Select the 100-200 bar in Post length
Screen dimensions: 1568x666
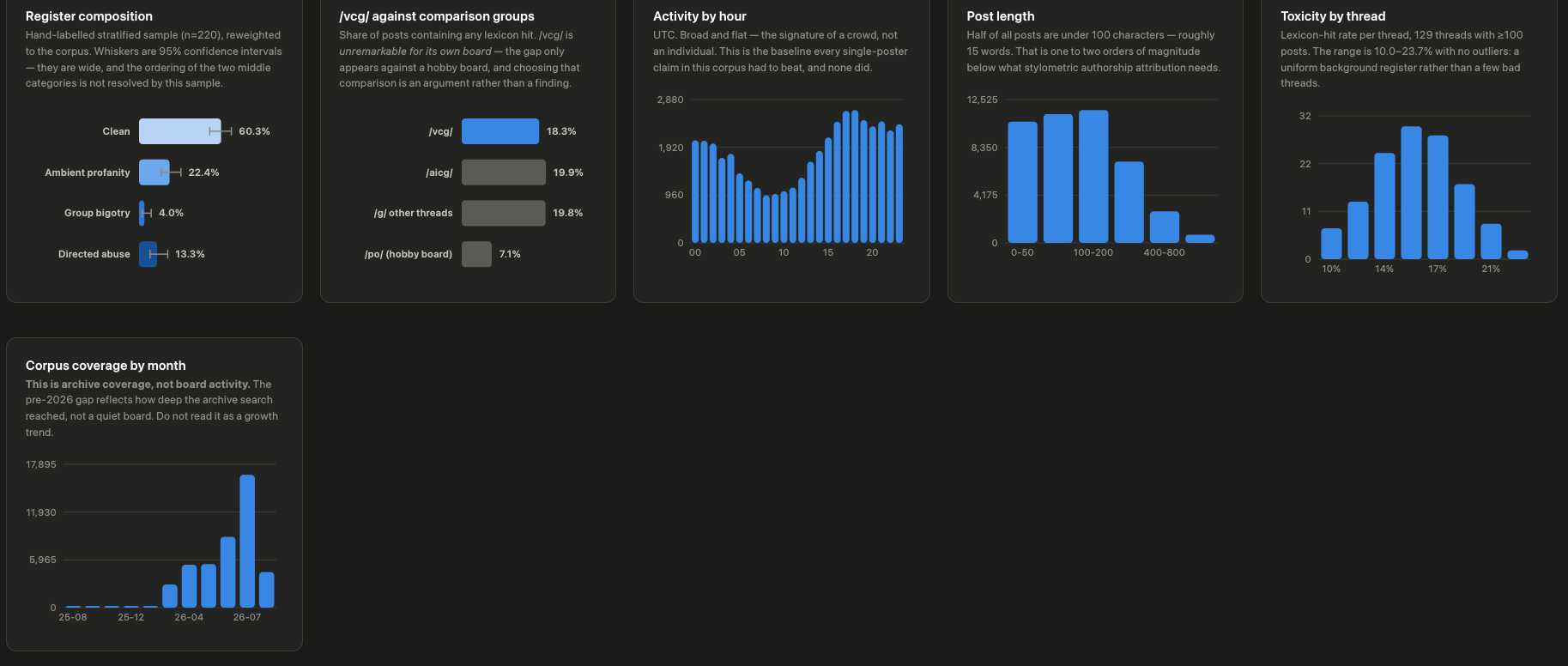[x=1093, y=177]
